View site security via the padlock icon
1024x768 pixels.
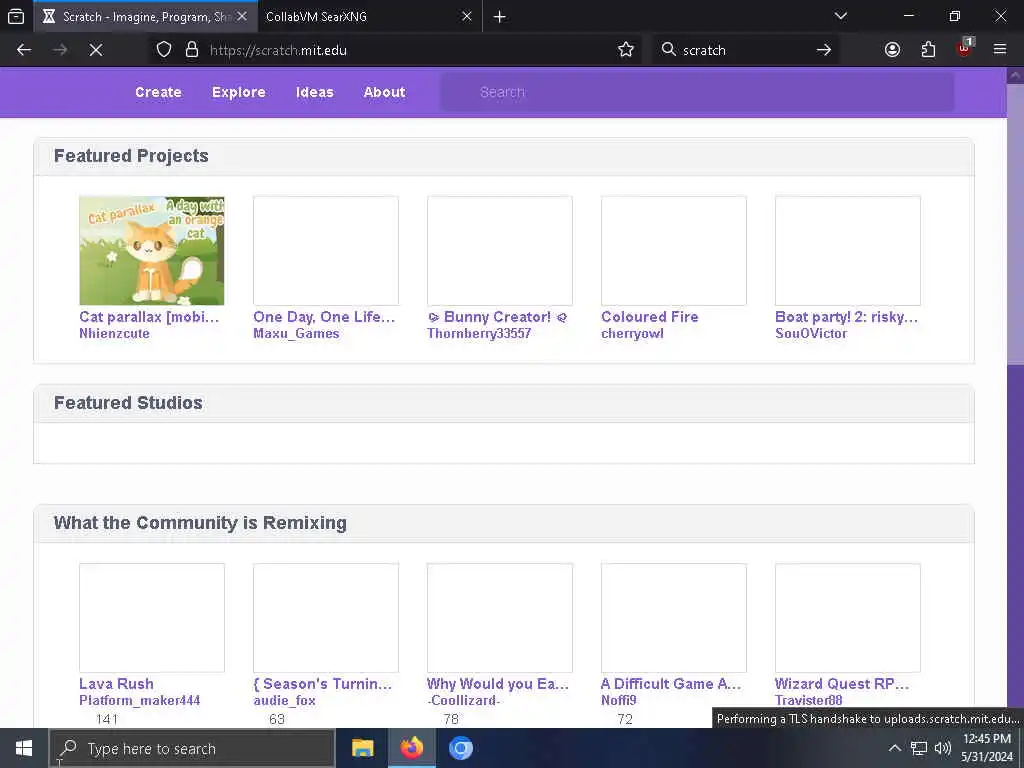pos(191,50)
